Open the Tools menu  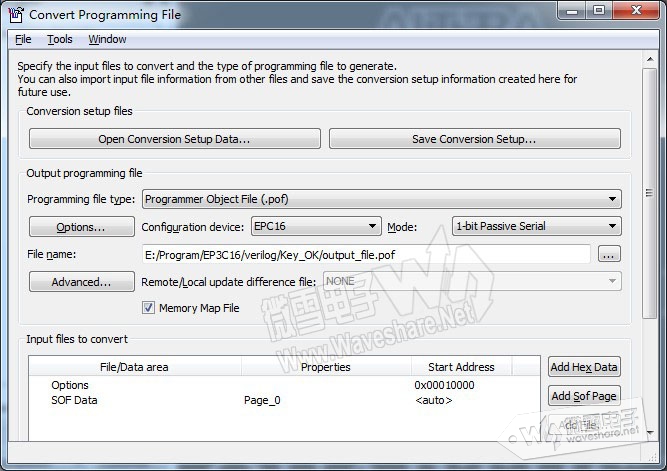point(59,39)
